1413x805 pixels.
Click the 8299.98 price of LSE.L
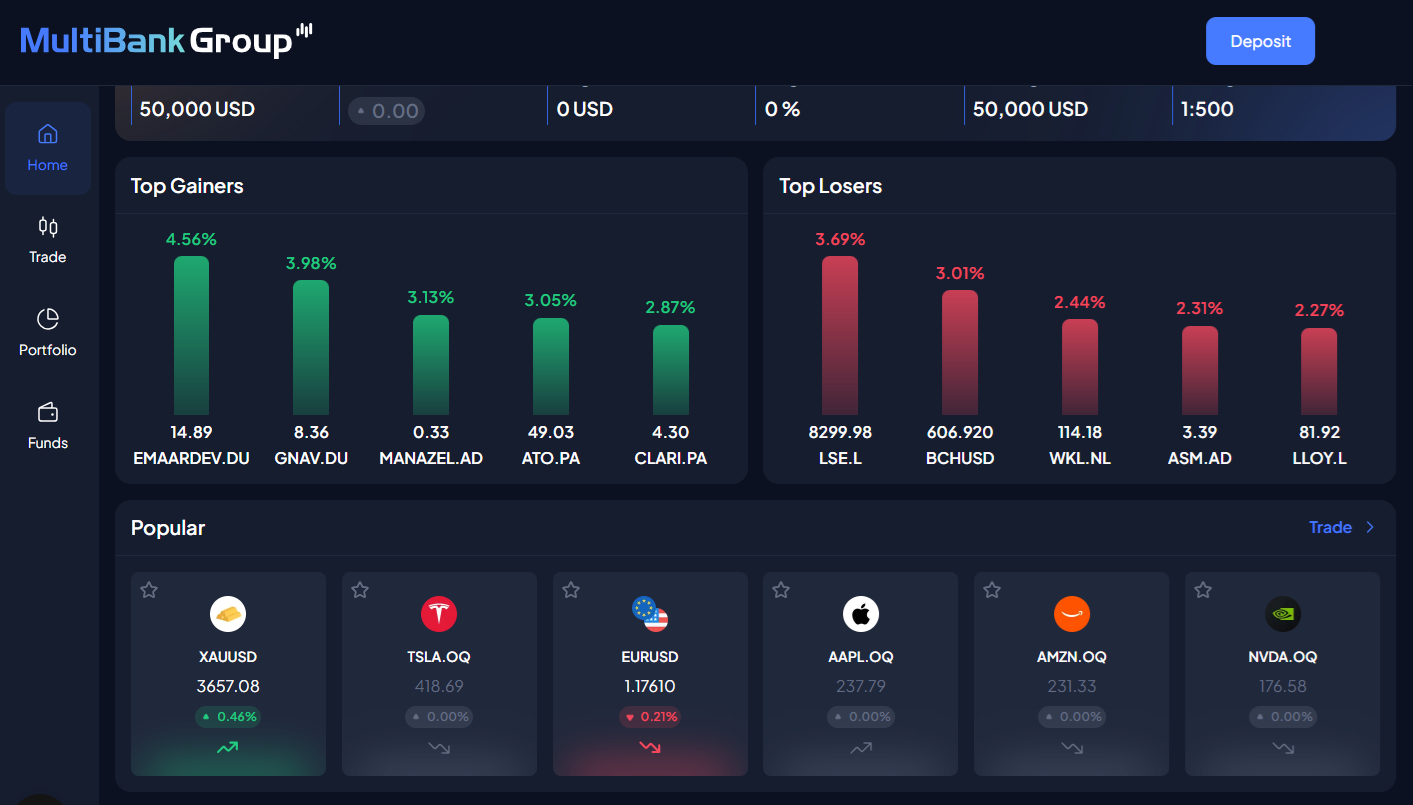[840, 432]
